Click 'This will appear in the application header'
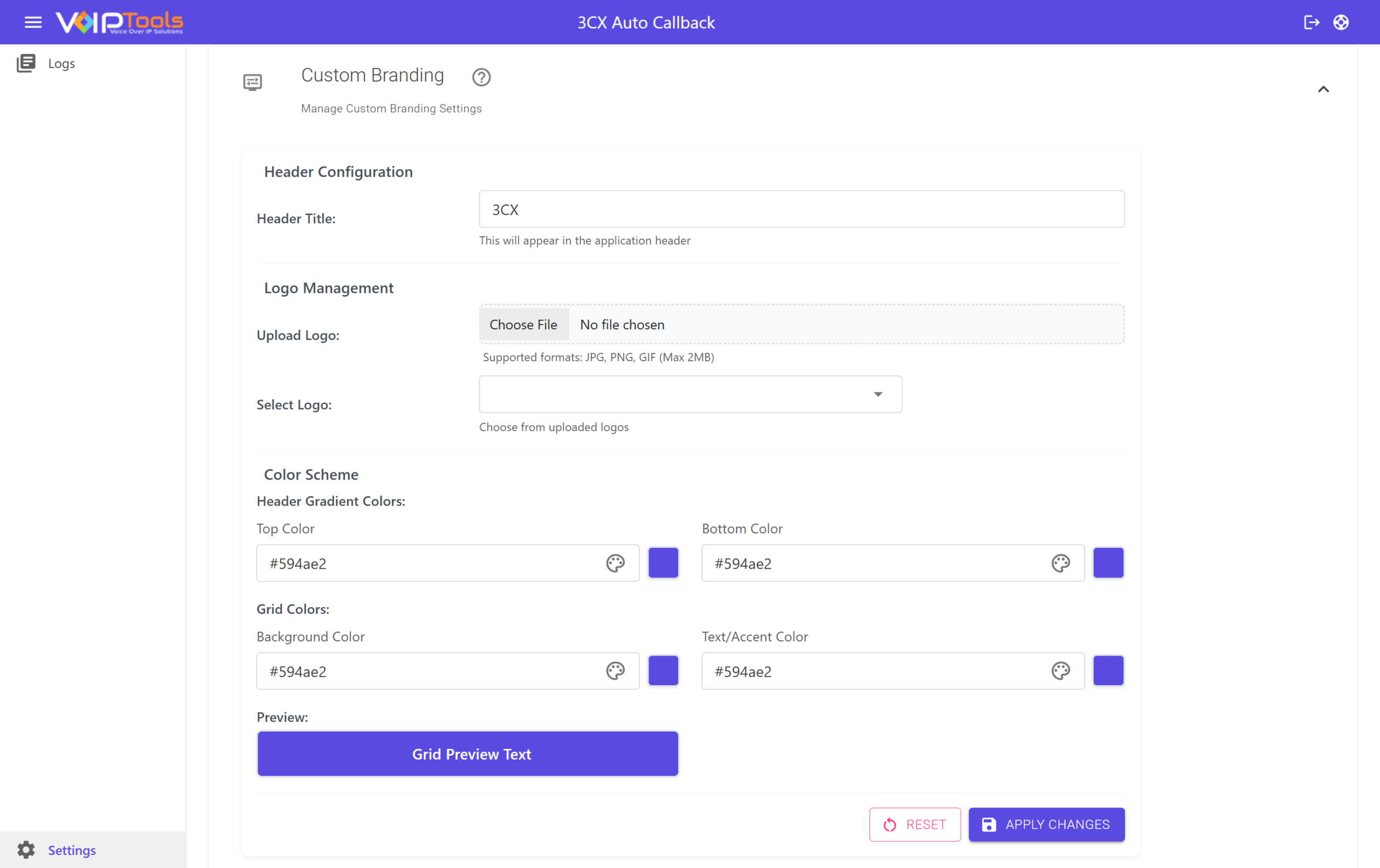The image size is (1380, 868). pyautogui.click(x=584, y=240)
